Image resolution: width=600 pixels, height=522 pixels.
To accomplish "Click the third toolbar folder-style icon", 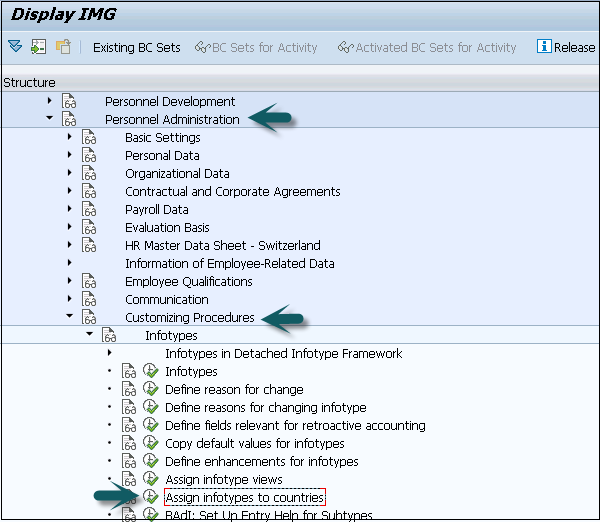I will click(x=63, y=47).
